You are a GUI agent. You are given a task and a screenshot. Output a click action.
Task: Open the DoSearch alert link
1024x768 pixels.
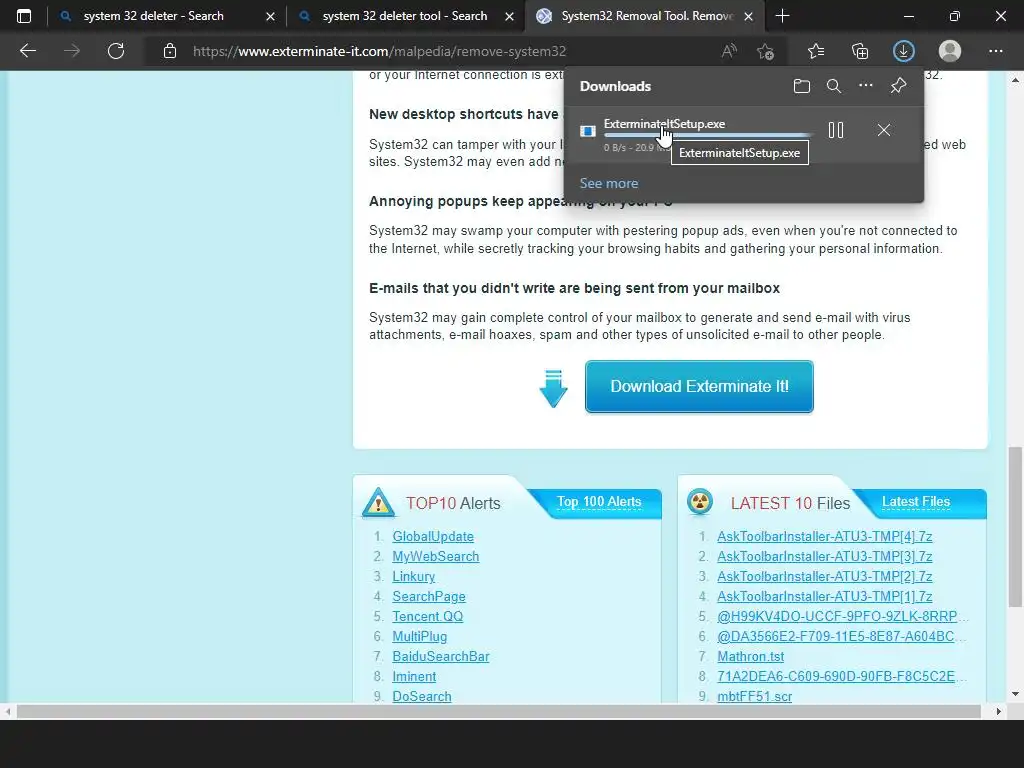[422, 696]
